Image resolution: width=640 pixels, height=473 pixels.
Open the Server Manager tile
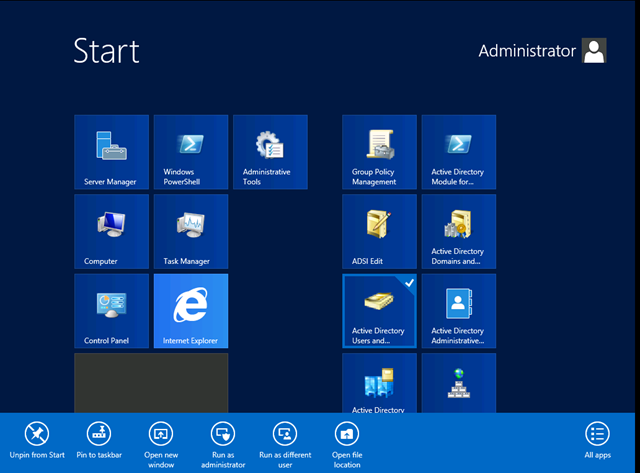point(111,152)
